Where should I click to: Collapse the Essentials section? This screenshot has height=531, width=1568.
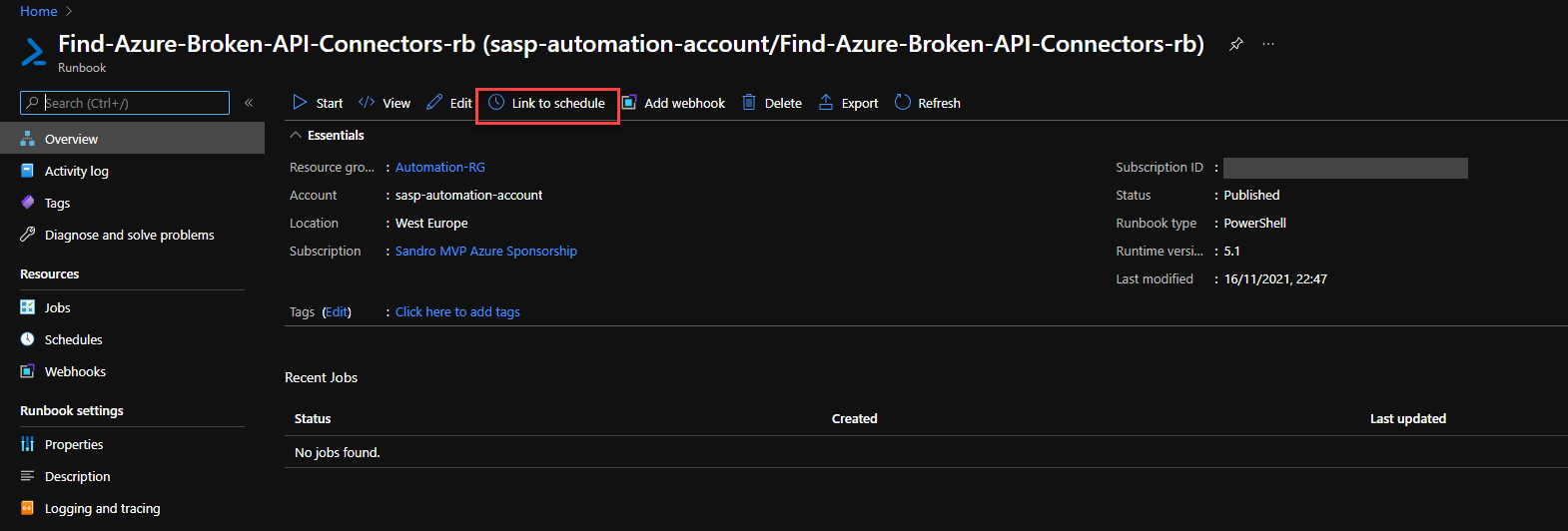point(296,135)
